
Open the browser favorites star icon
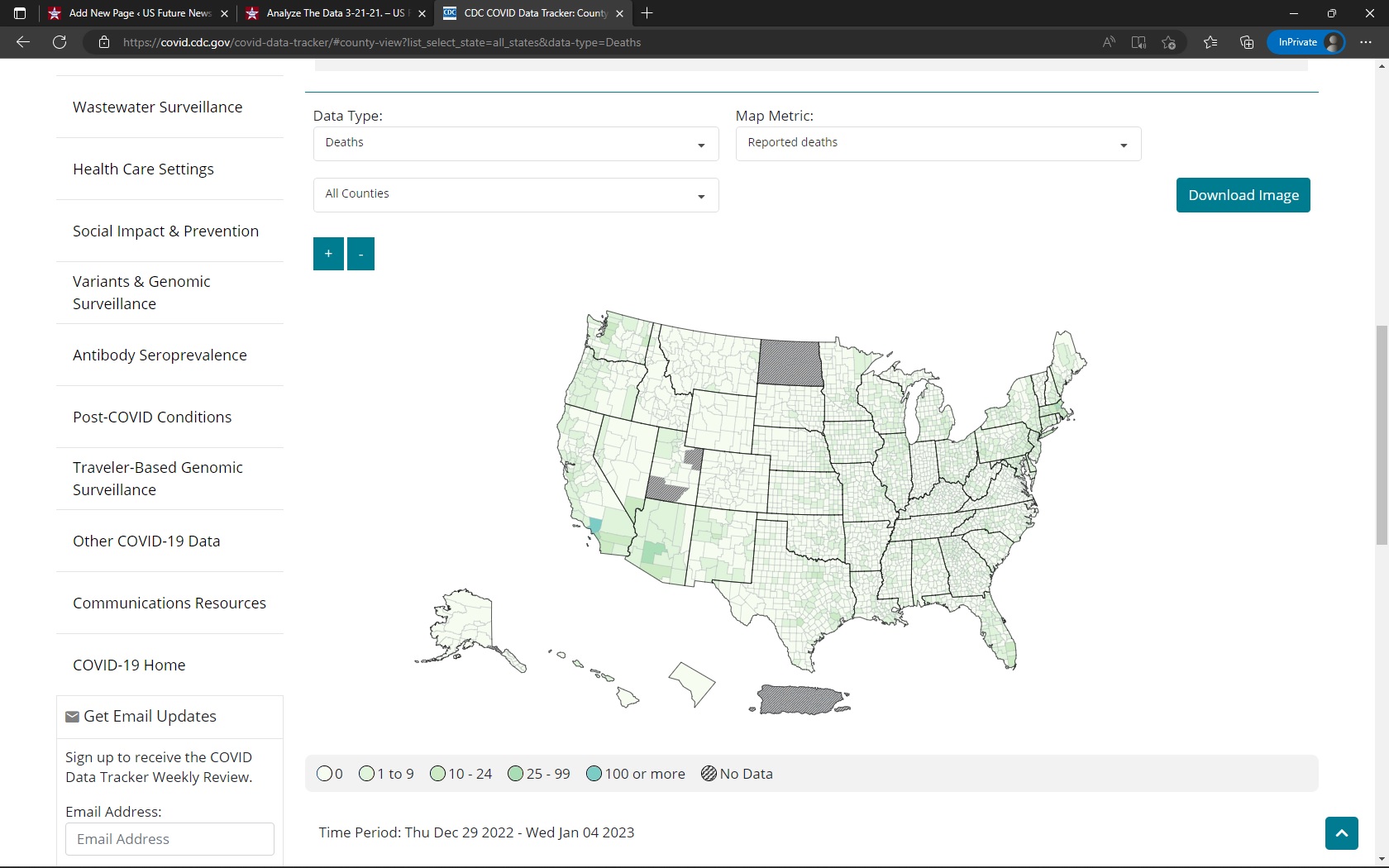pyautogui.click(x=1210, y=42)
